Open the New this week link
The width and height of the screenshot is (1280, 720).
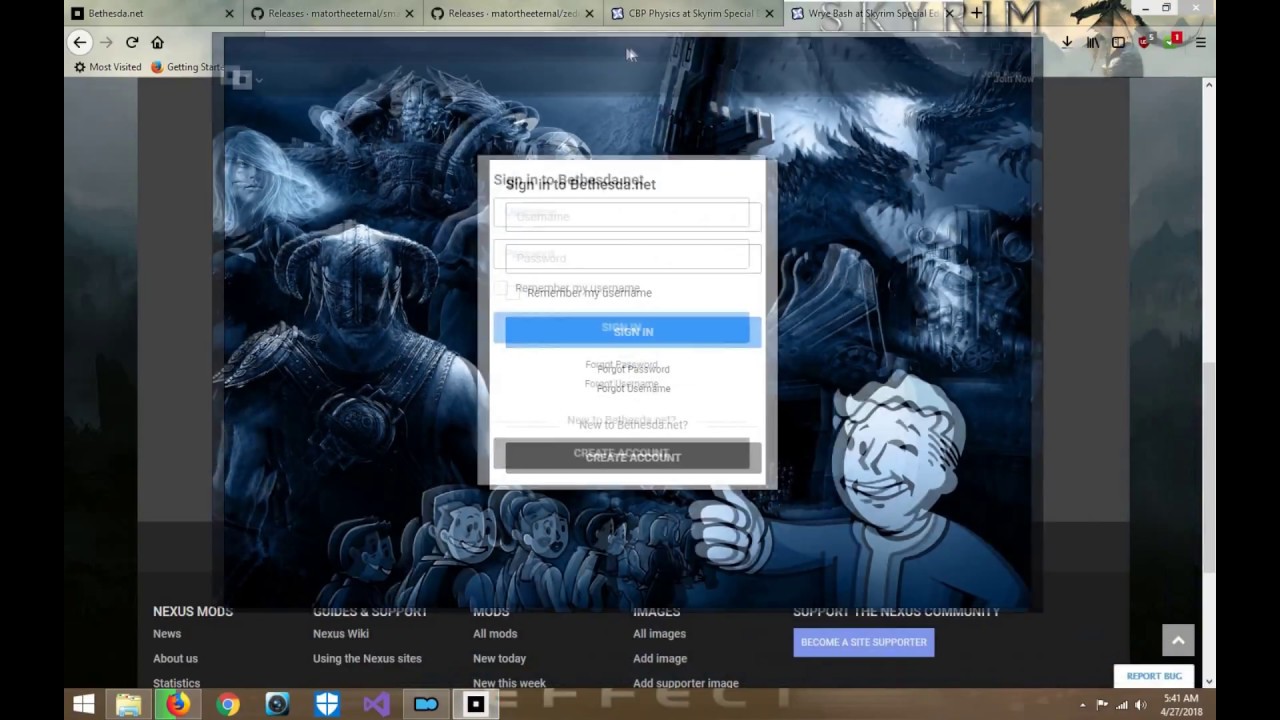(509, 683)
